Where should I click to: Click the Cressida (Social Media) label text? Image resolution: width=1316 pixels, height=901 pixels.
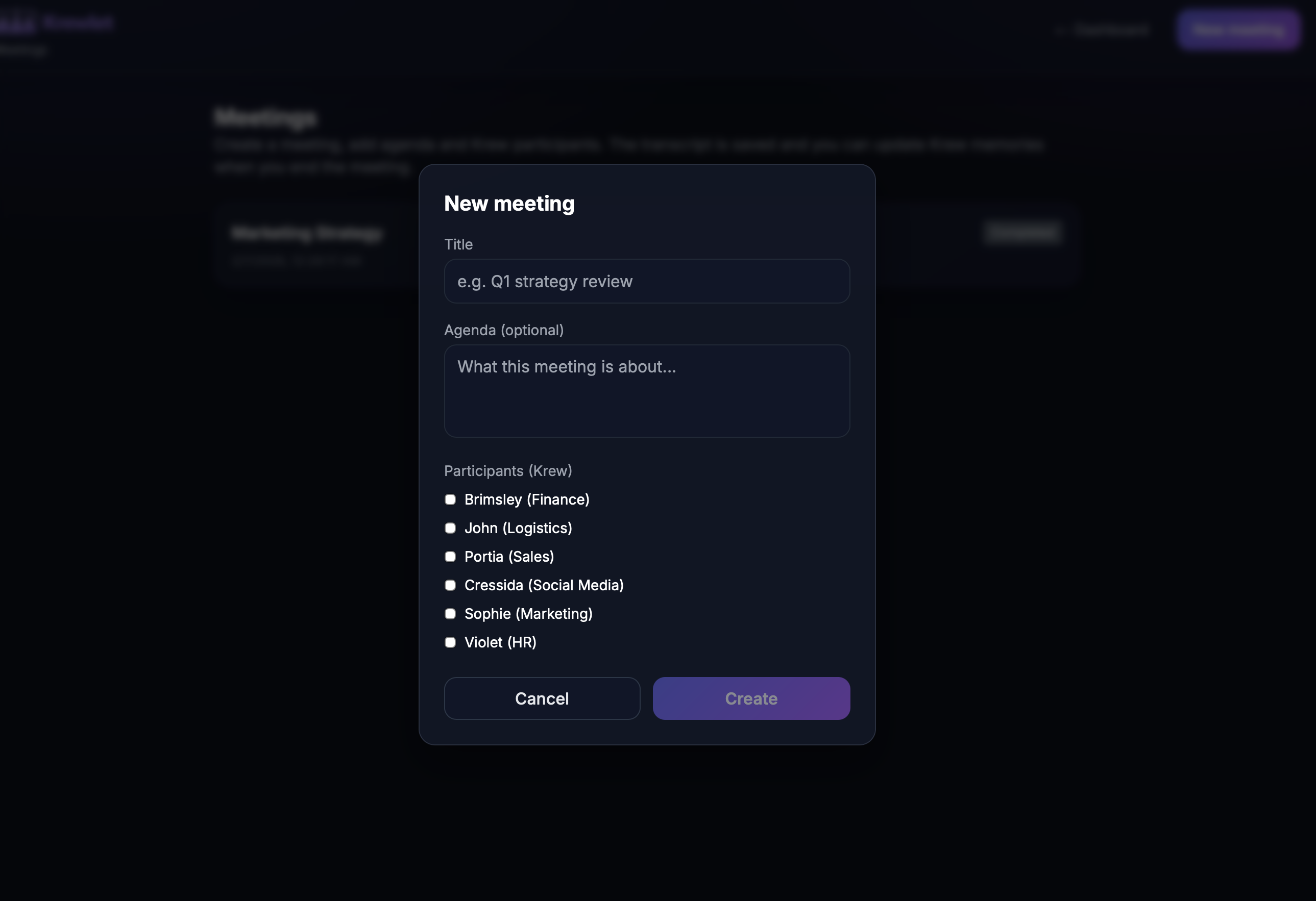click(x=544, y=585)
